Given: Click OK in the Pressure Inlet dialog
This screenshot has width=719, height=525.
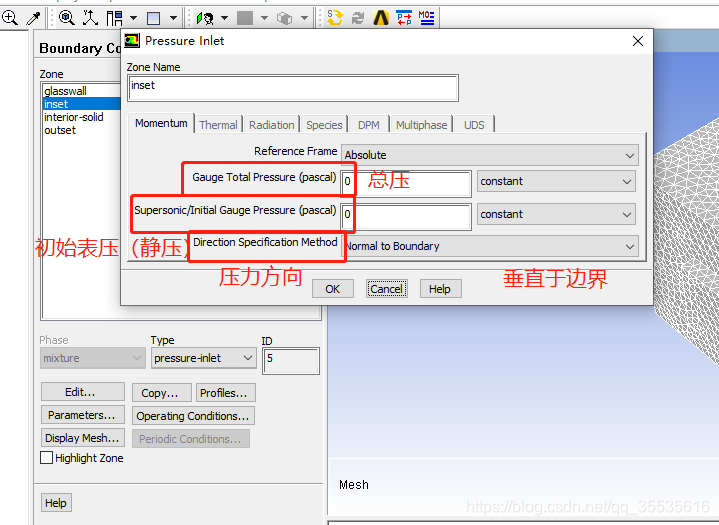Looking at the screenshot, I should pos(333,289).
